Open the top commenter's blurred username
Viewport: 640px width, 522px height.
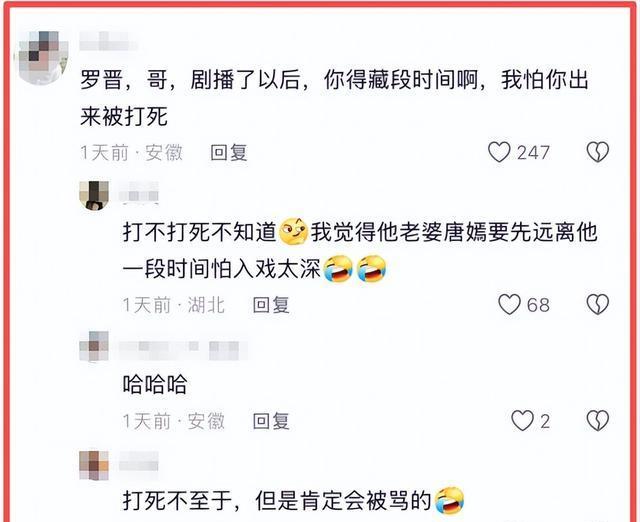(109, 41)
